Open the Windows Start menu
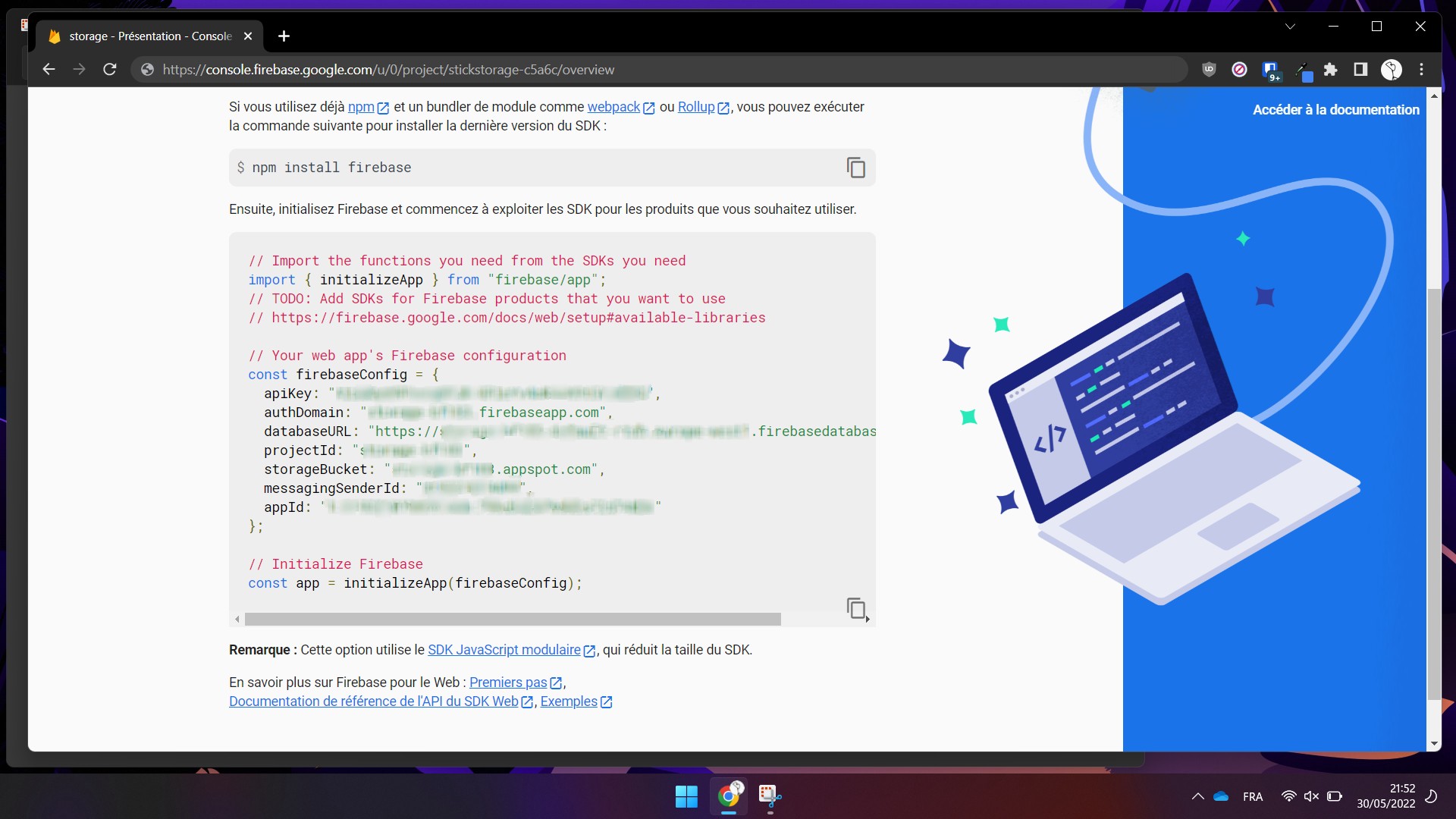The image size is (1456, 819). [x=686, y=796]
